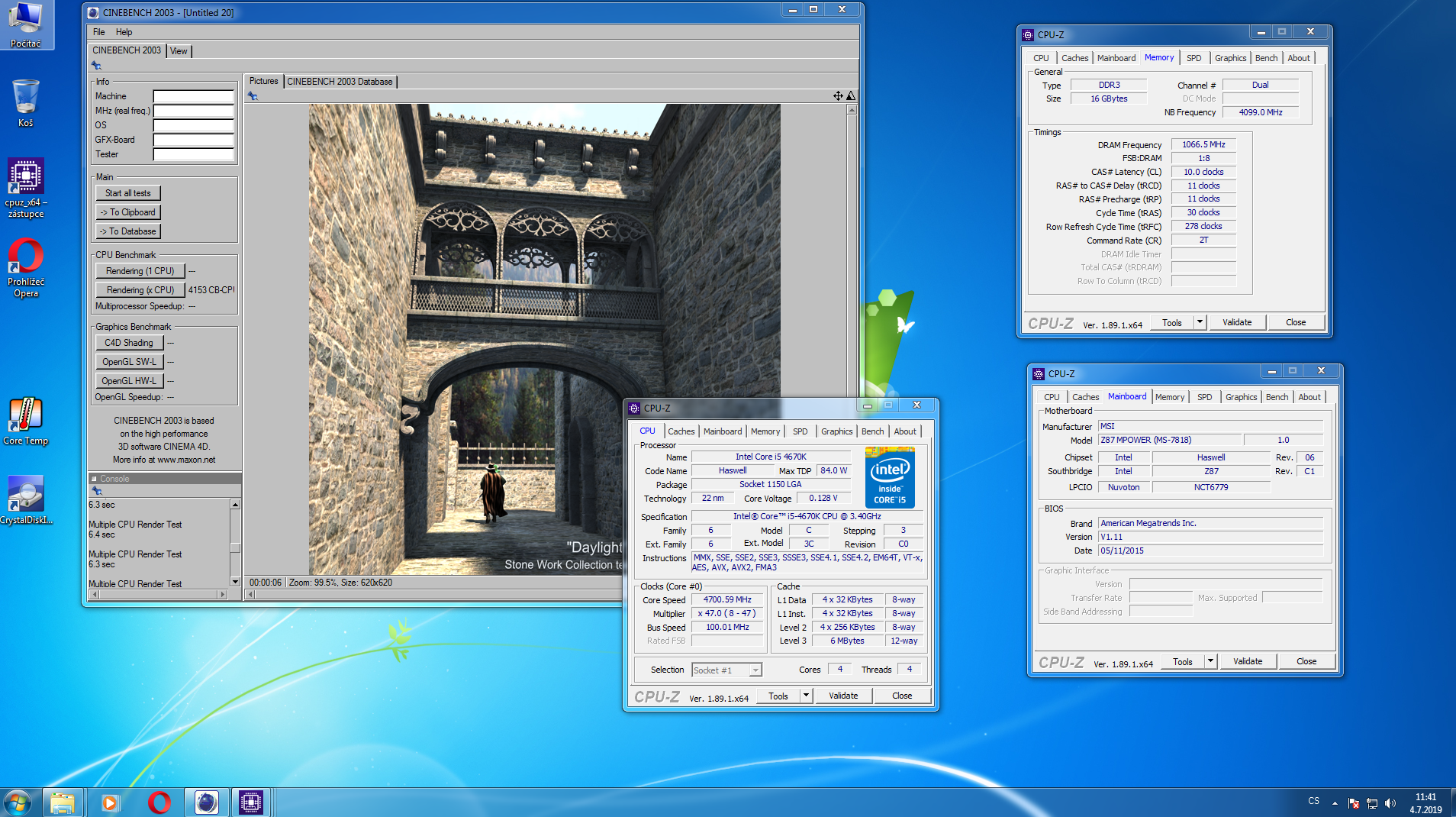Click the Windows Start orb
Screen dimensions: 1456x817
pos(18,802)
